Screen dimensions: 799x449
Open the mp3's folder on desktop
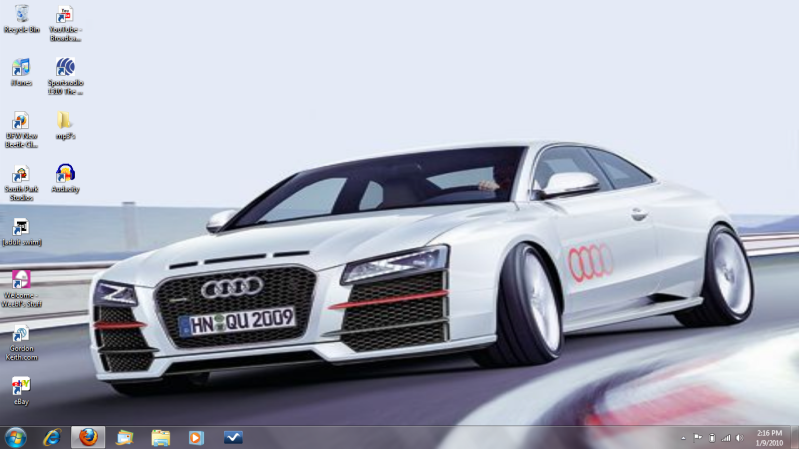(x=65, y=125)
